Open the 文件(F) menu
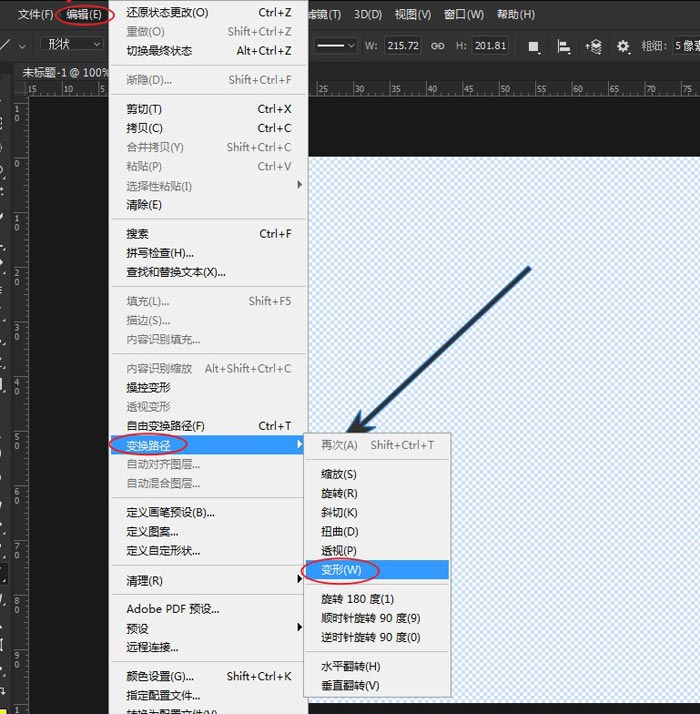The height and width of the screenshot is (714, 700). pos(35,15)
